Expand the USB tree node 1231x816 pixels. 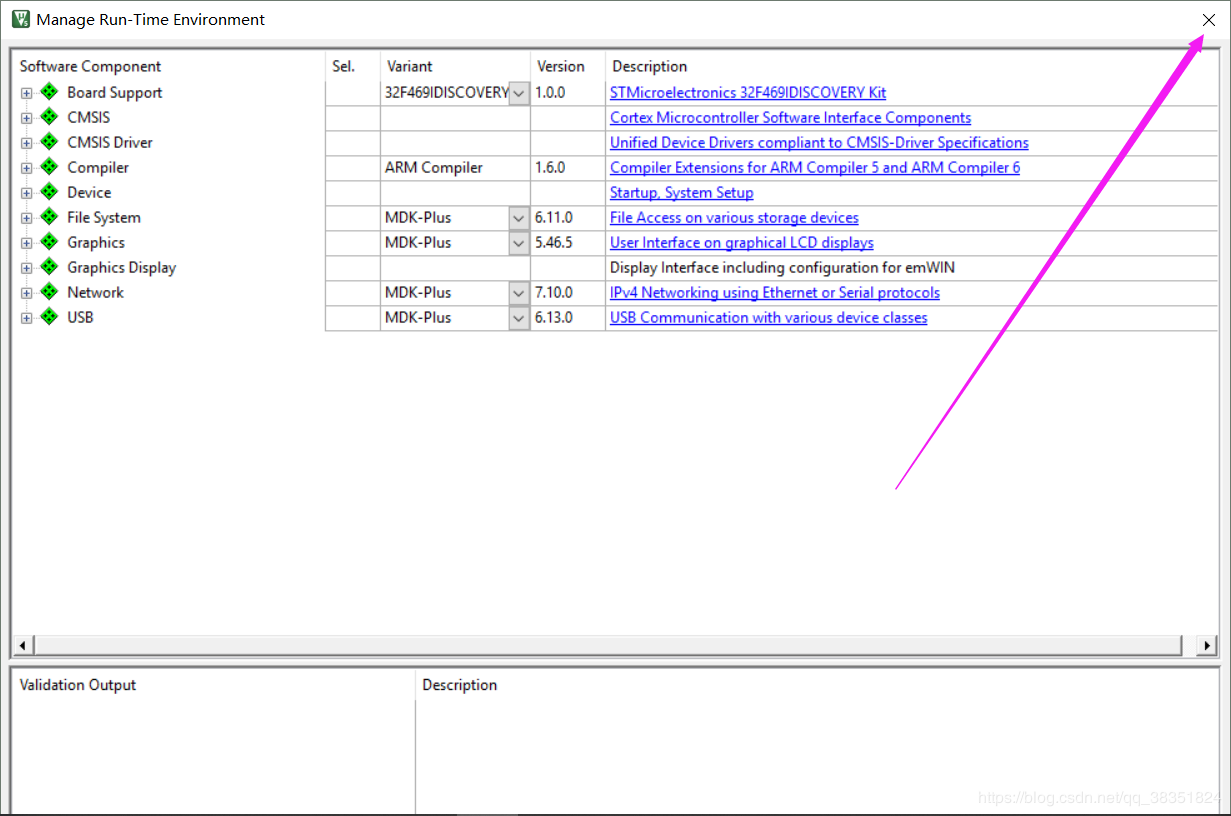[26, 318]
